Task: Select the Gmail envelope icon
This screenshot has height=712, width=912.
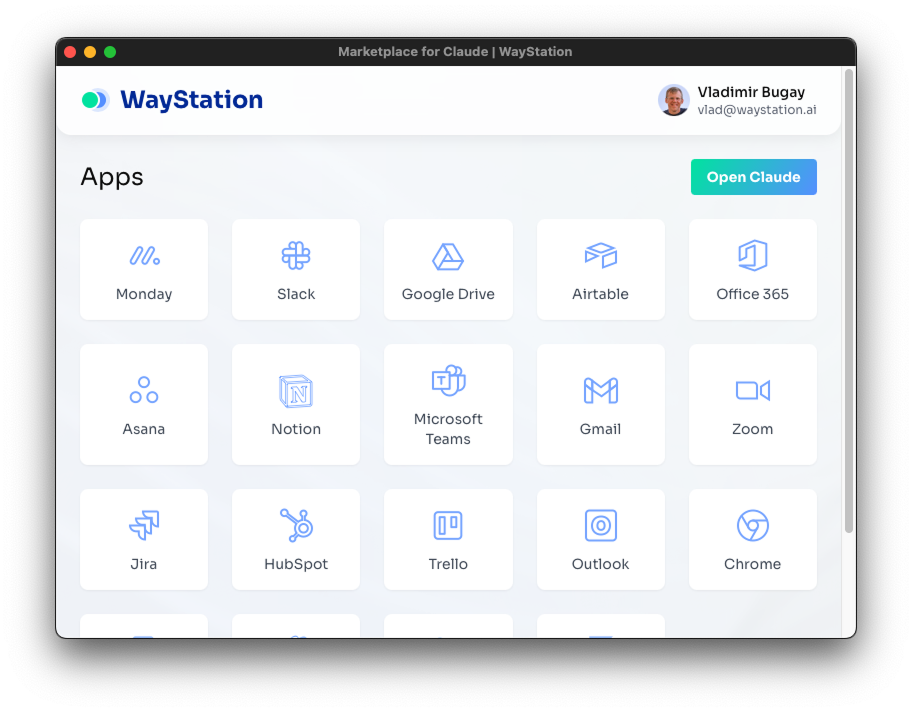Action: tap(600, 390)
